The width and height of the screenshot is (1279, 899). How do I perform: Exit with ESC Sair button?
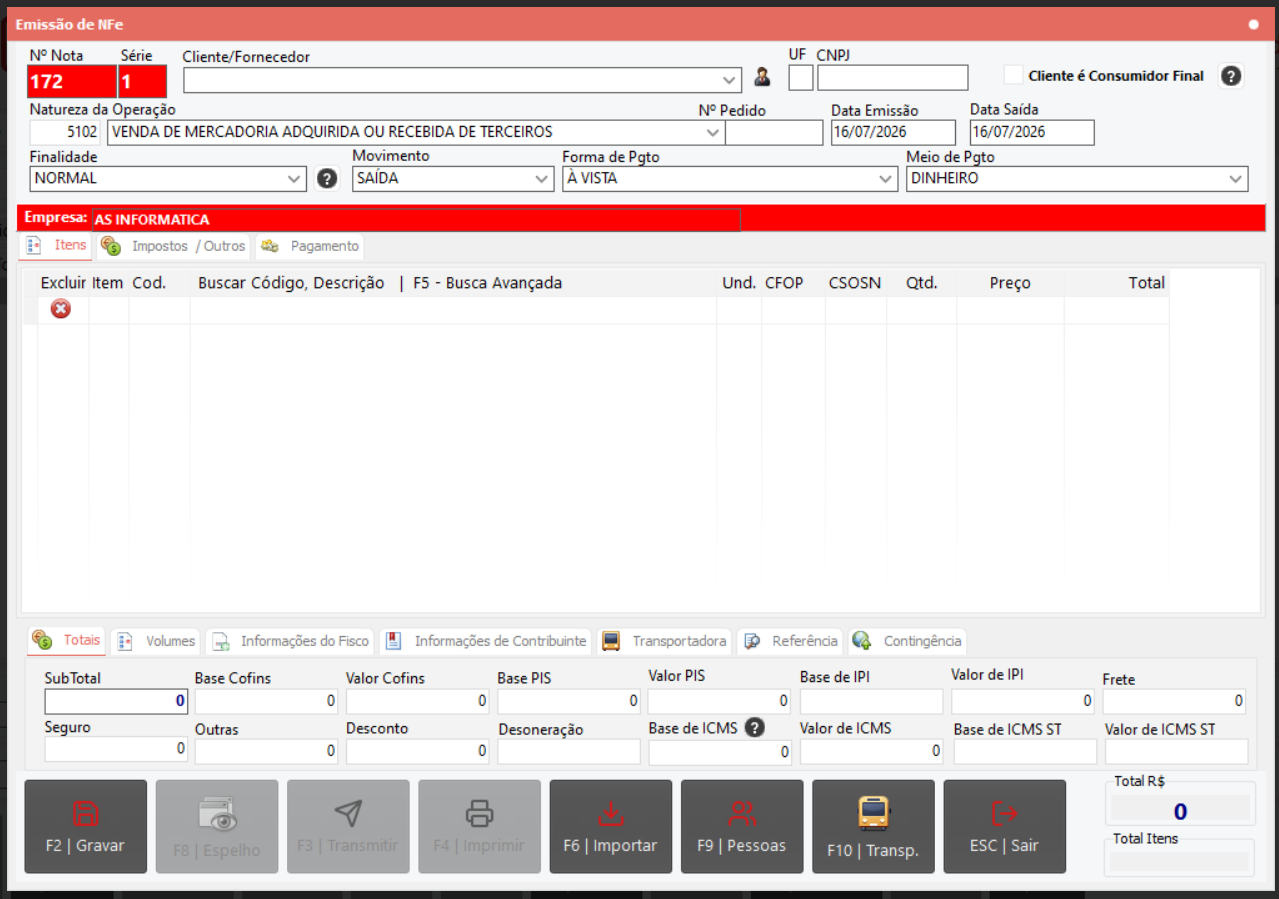[1004, 827]
